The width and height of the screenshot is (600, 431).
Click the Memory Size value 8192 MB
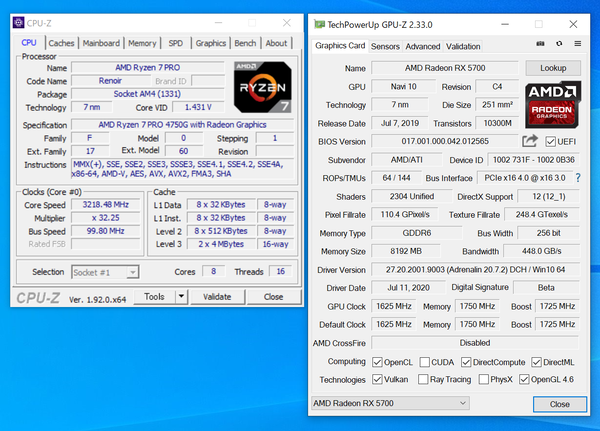click(x=406, y=251)
